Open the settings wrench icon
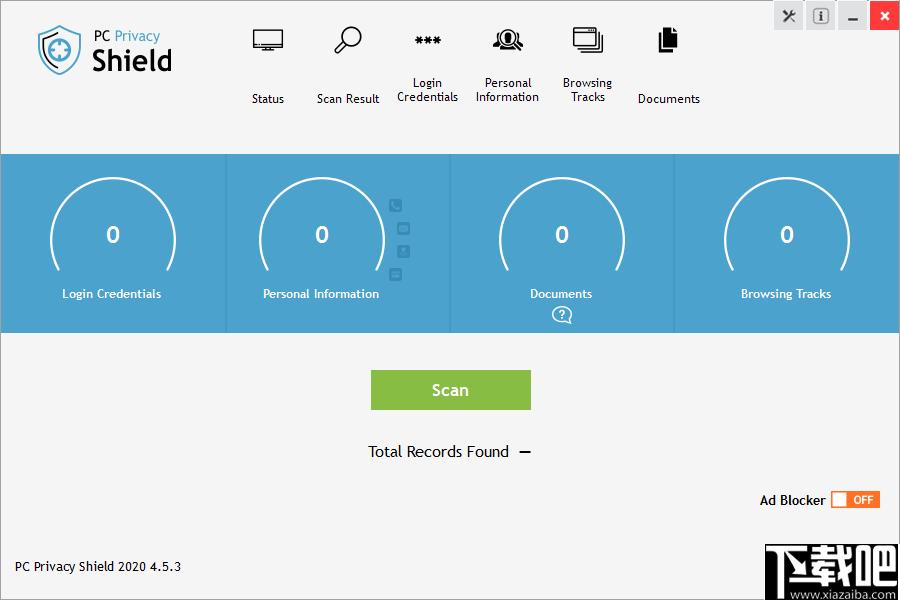Image resolution: width=900 pixels, height=600 pixels. [789, 16]
